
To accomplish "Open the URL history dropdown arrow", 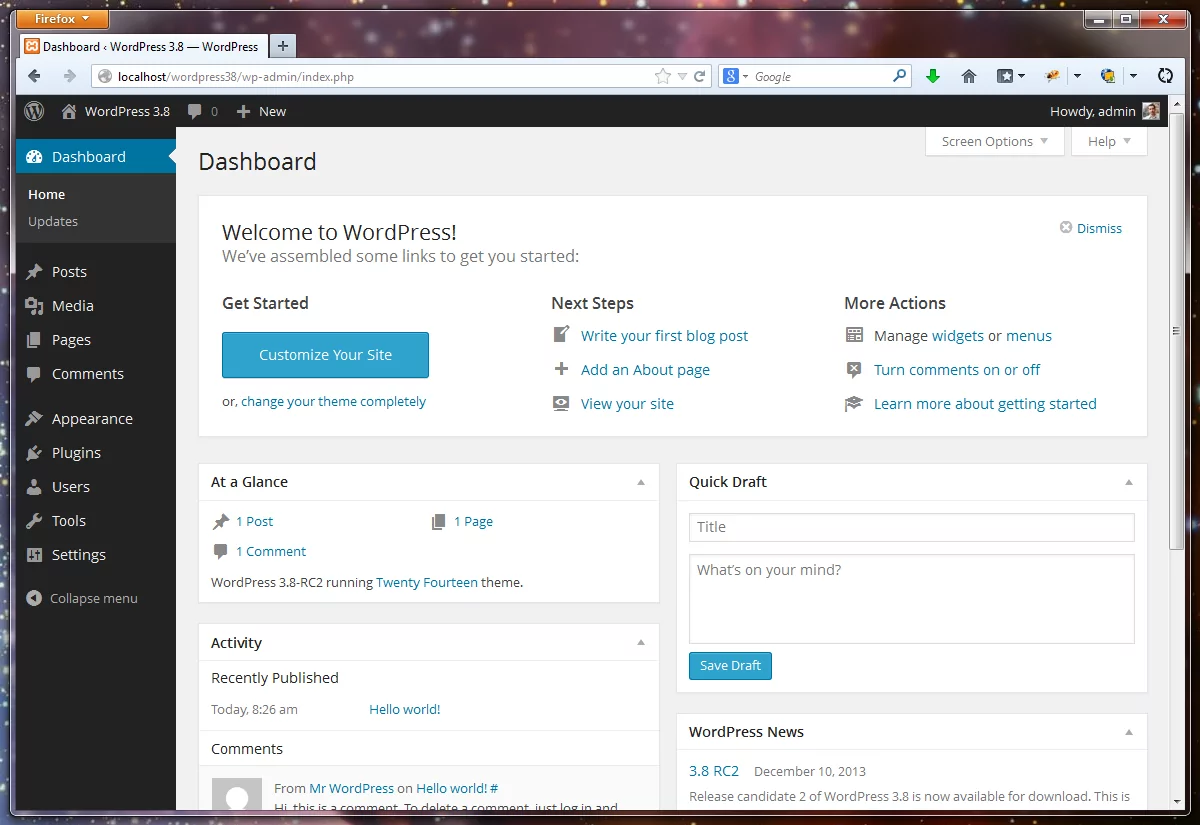I will (x=683, y=76).
